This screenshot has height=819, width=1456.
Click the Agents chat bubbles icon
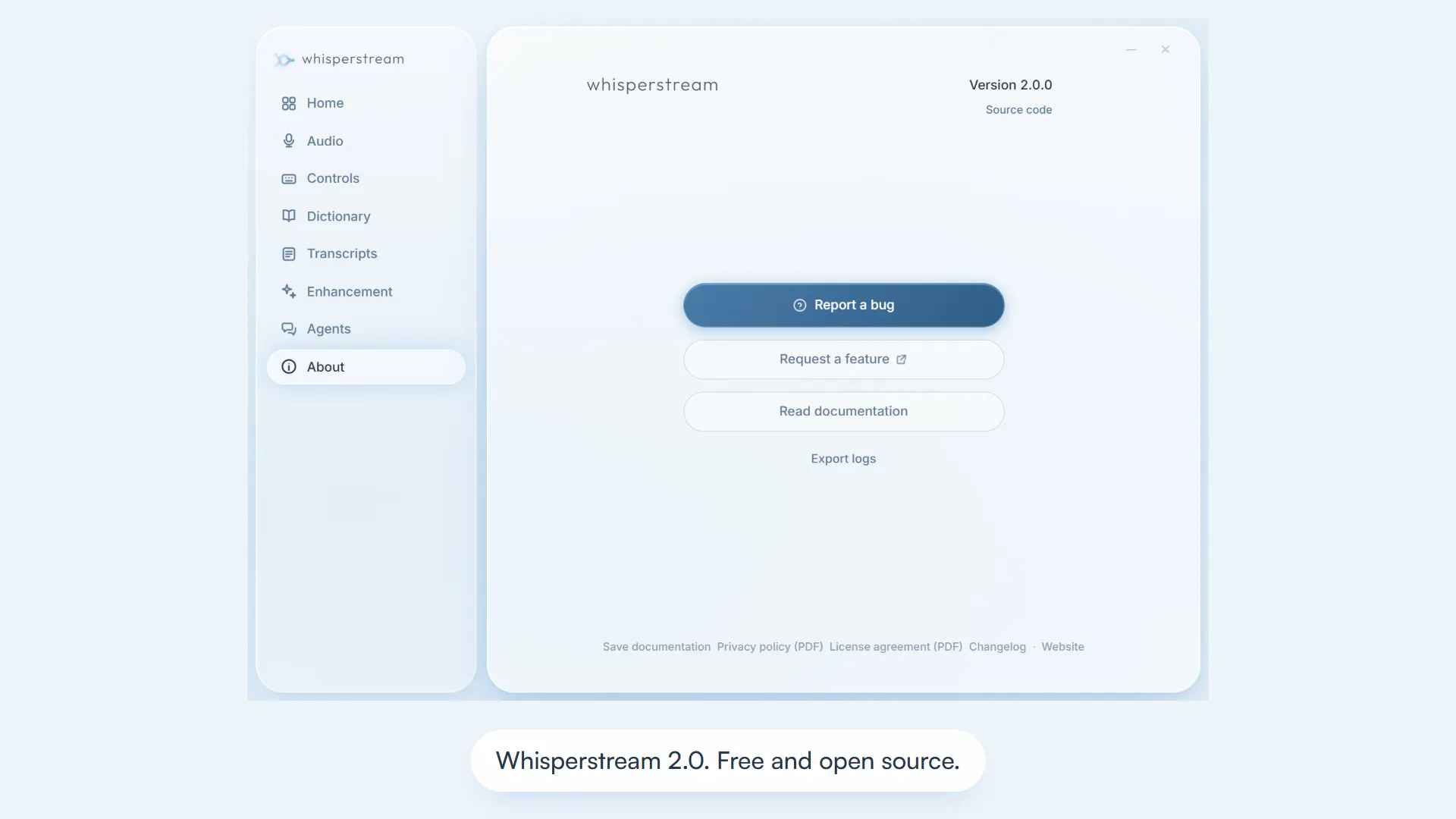[289, 329]
